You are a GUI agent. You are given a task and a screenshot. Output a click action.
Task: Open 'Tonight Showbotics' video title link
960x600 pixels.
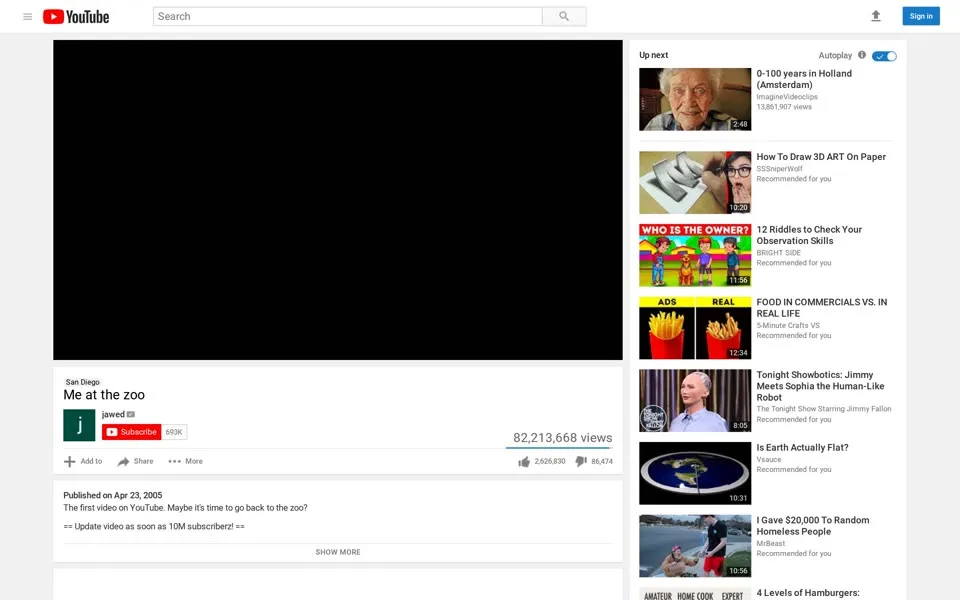pos(820,386)
